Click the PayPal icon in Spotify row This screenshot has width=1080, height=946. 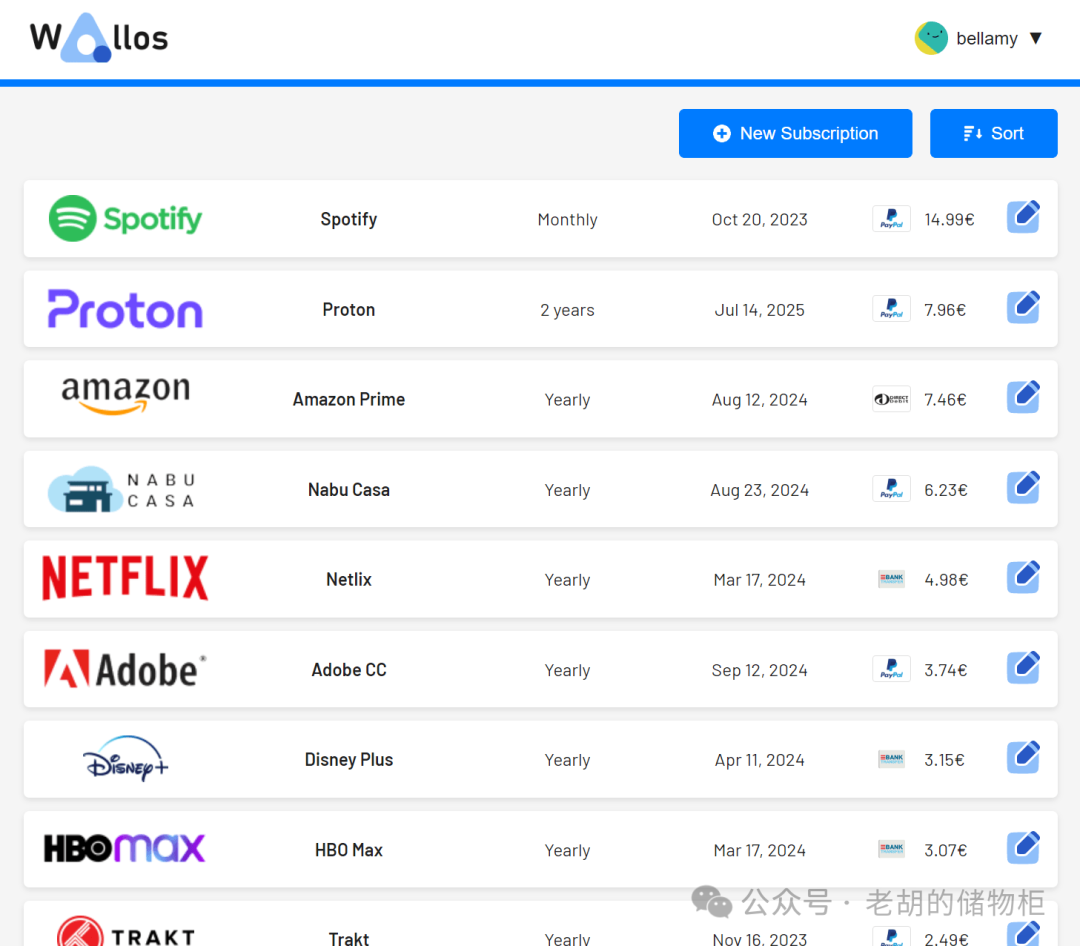tap(891, 219)
